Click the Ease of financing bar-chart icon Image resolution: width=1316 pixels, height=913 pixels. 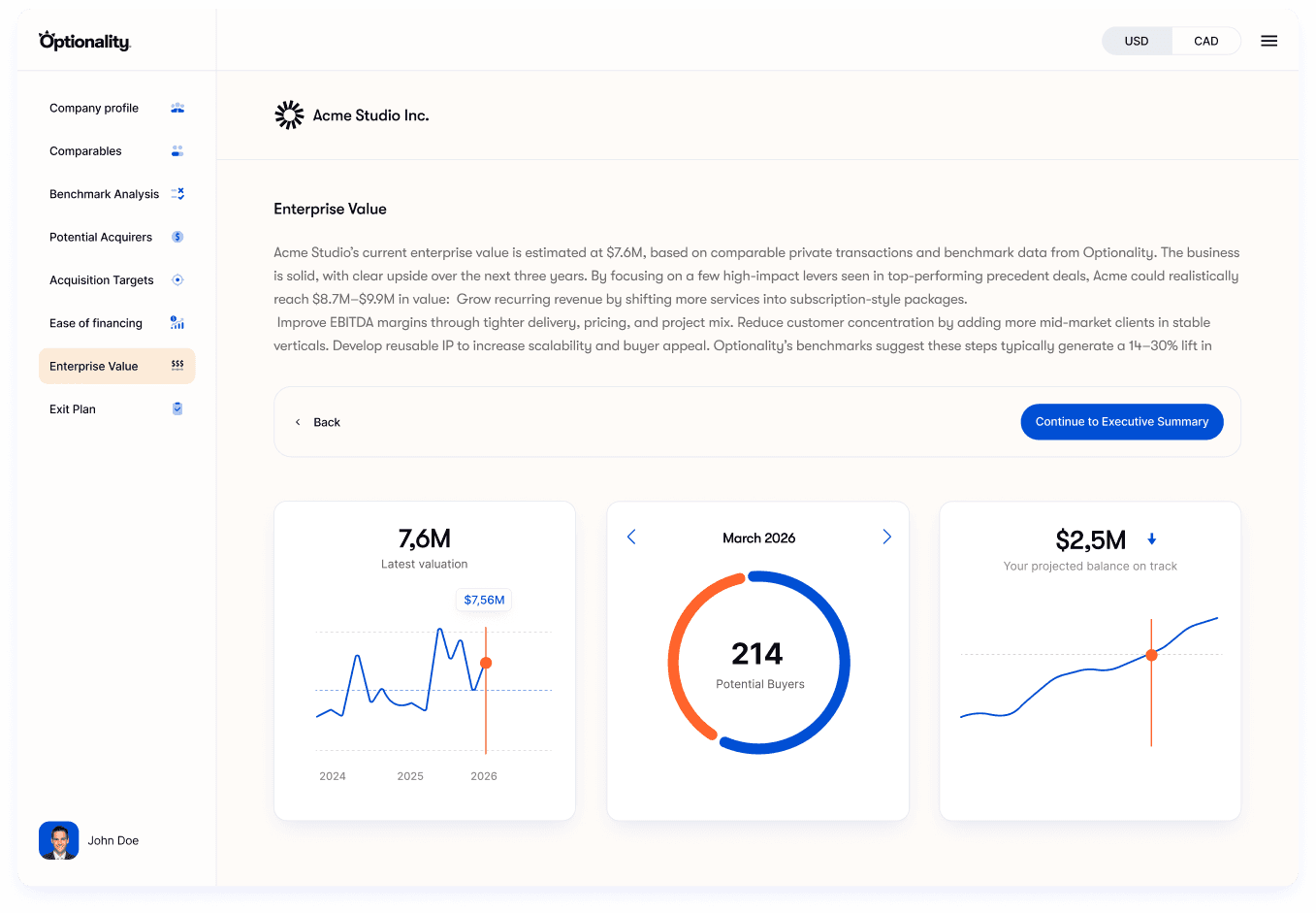click(x=177, y=322)
